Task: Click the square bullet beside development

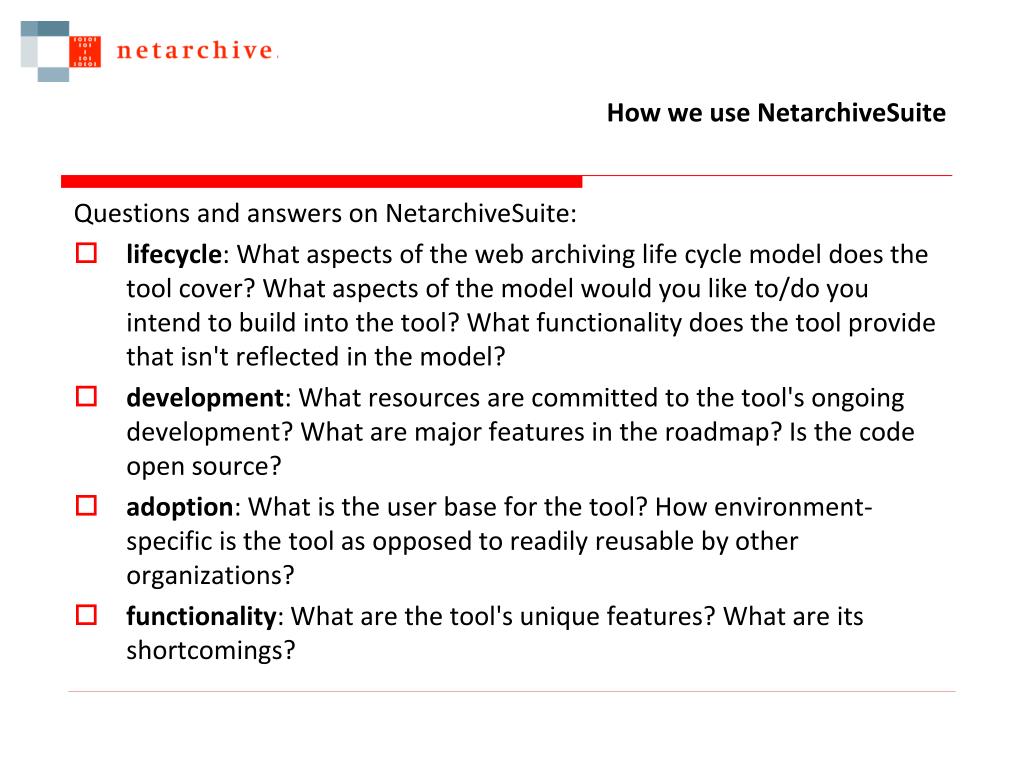Action: pyautogui.click(x=86, y=396)
